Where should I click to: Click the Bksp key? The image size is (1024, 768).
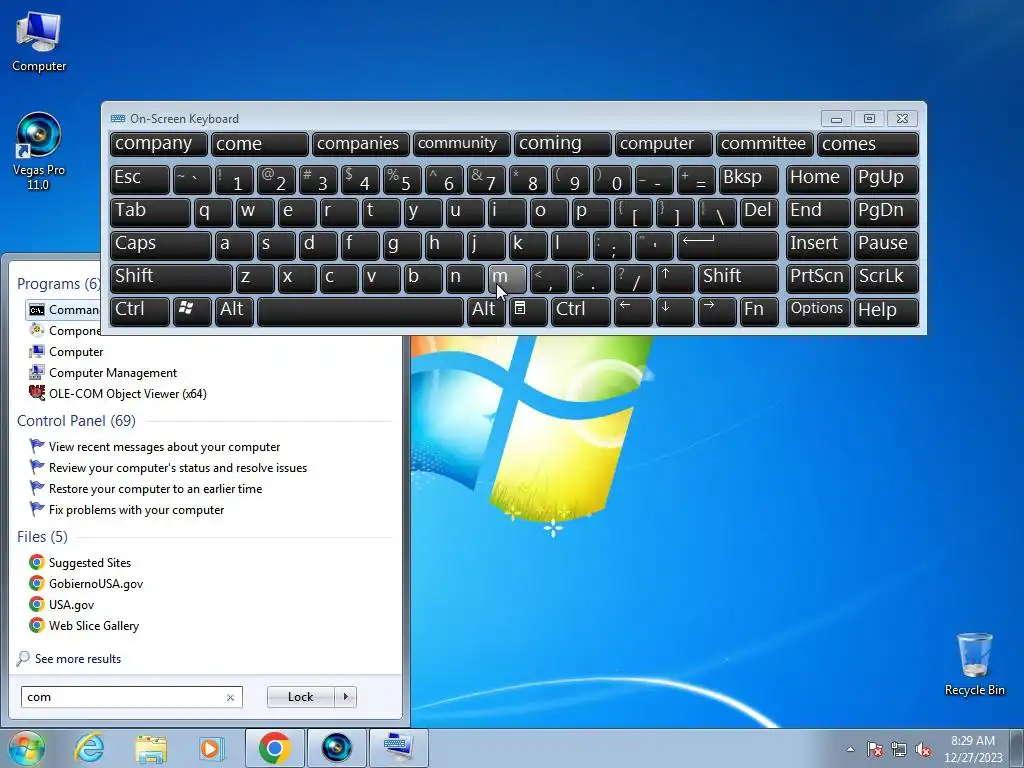[748, 180]
